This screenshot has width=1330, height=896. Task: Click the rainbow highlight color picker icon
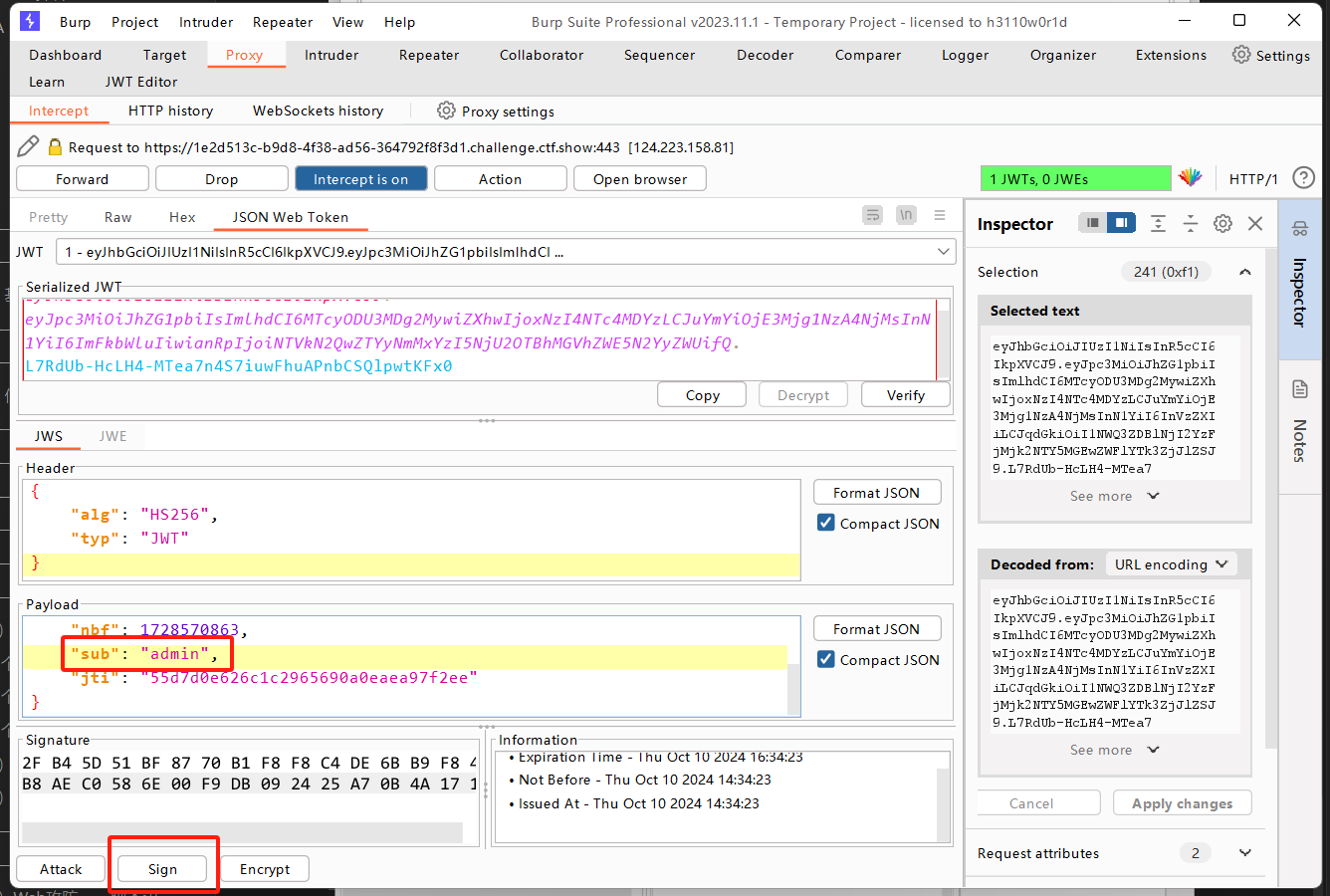(1191, 178)
